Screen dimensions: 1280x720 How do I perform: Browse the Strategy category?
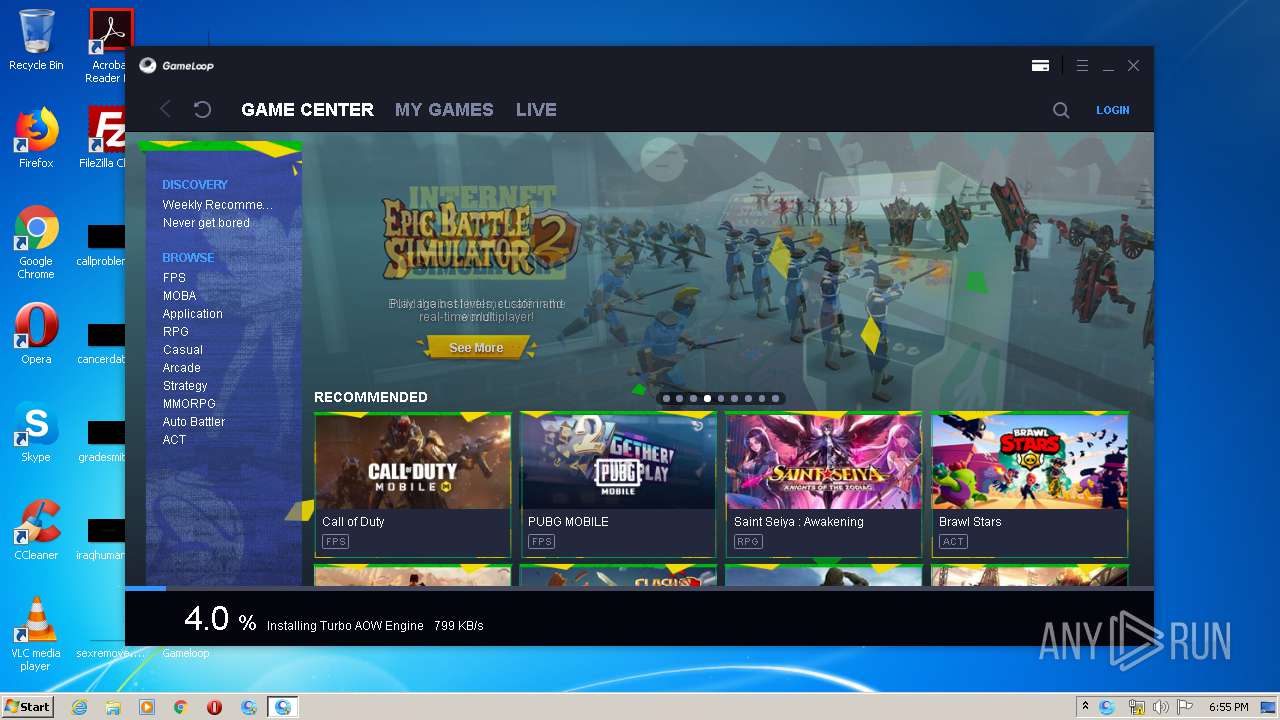(x=185, y=386)
